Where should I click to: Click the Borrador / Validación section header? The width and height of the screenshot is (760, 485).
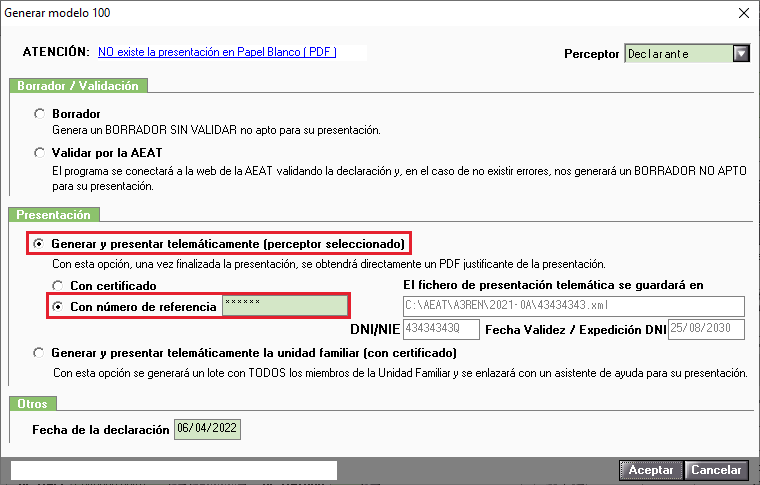point(78,86)
